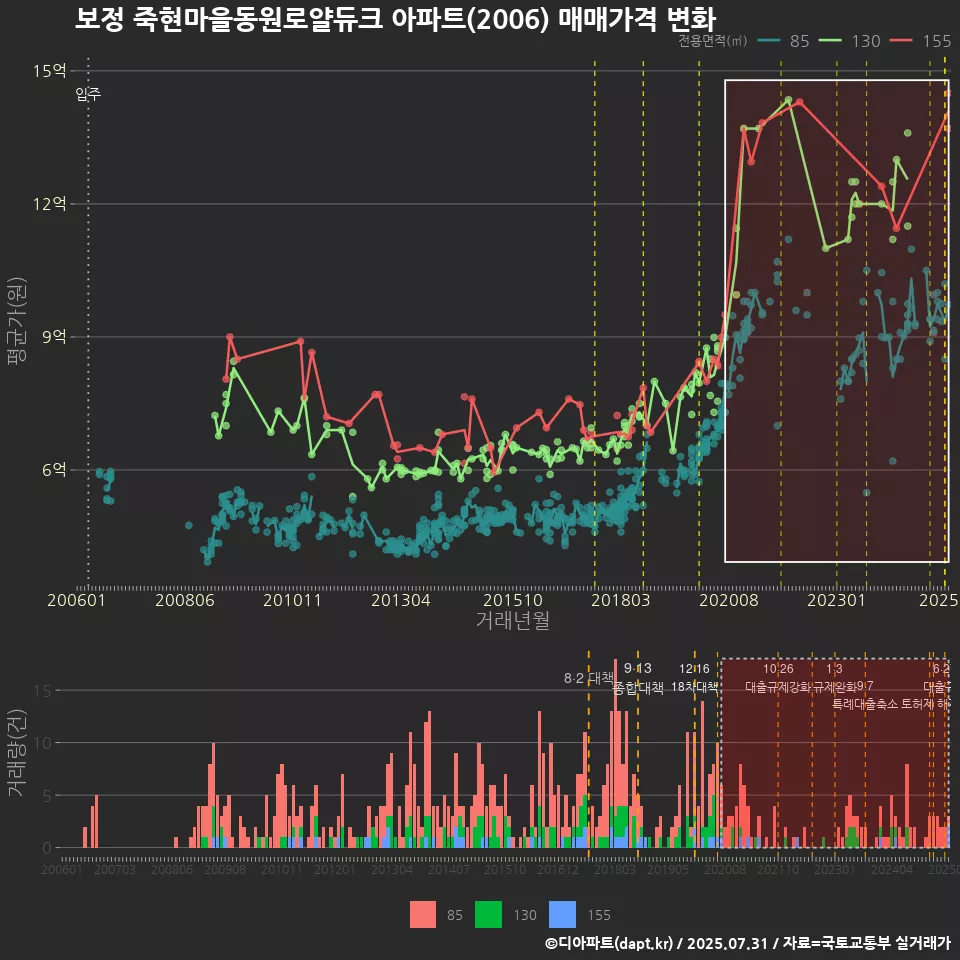
Task: Click the '5' volume y-axis label
Action: (47, 796)
